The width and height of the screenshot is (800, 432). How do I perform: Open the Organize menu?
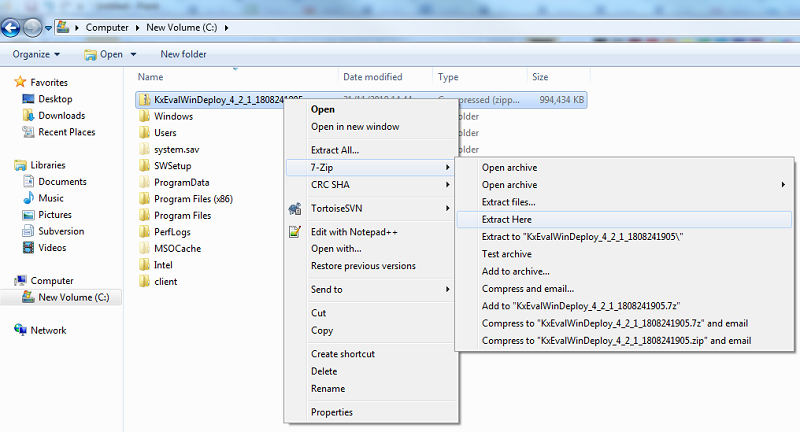36,54
